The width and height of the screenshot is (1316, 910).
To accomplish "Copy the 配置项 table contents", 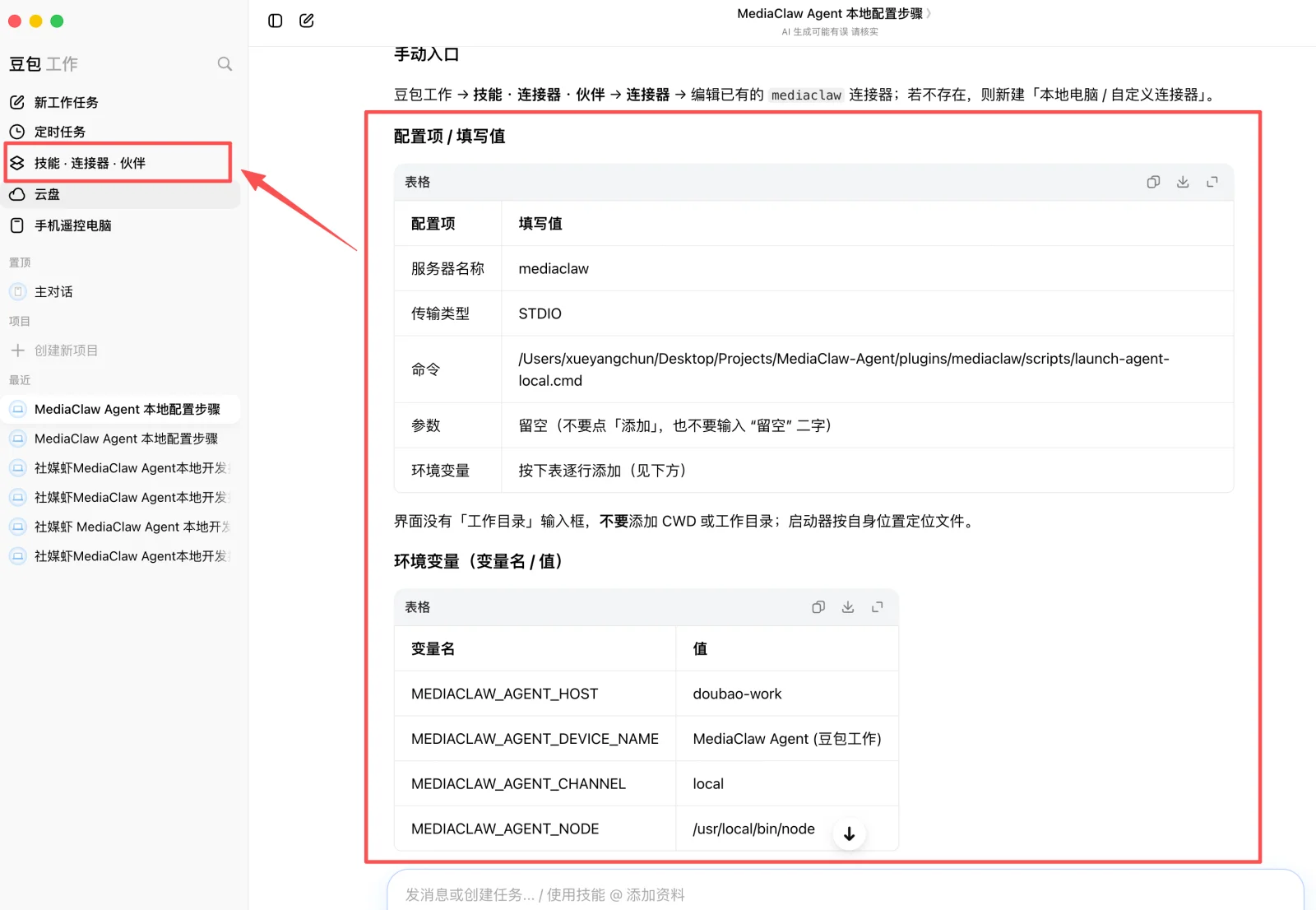I will pos(1153,182).
